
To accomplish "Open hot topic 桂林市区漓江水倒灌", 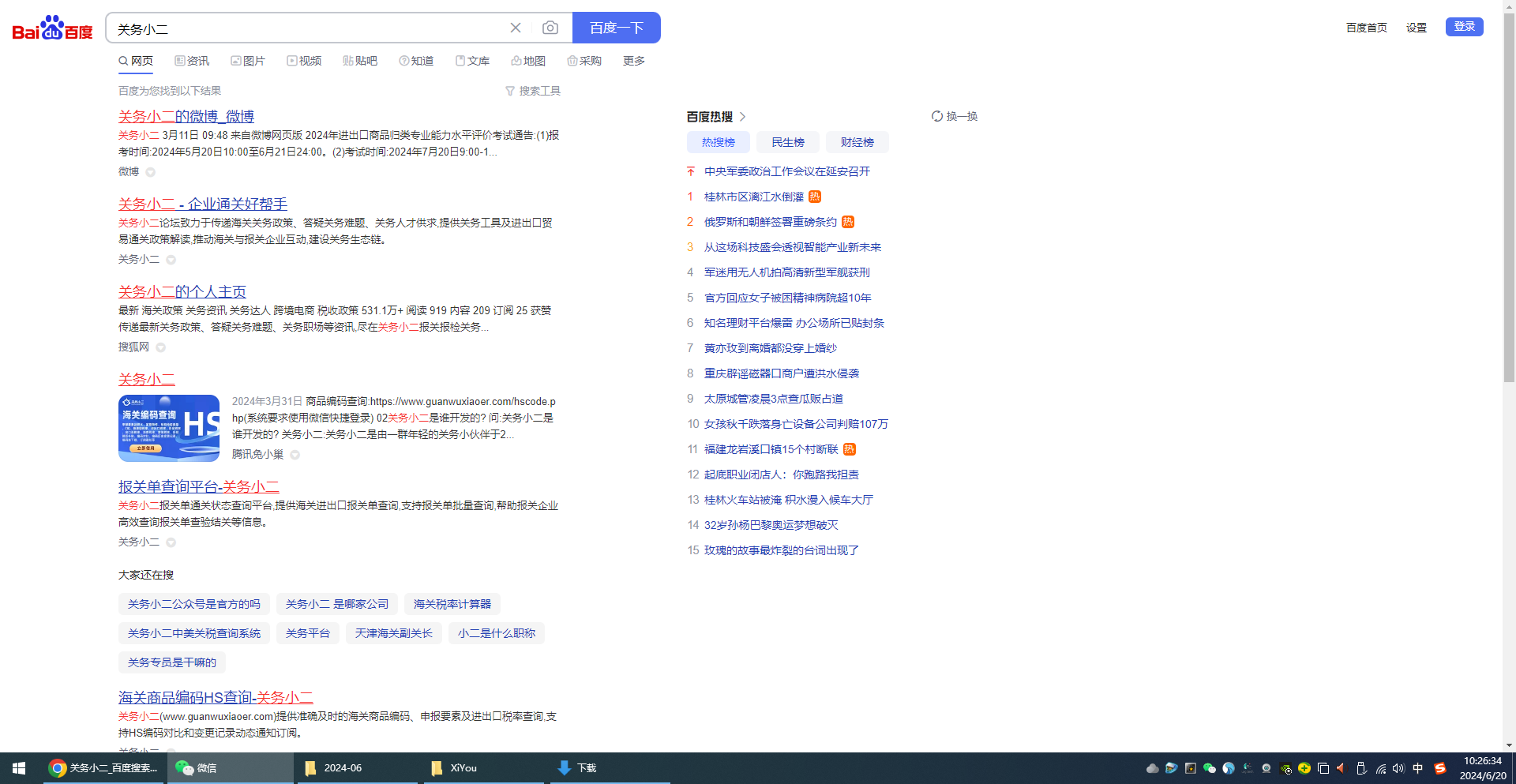I will 754,197.
